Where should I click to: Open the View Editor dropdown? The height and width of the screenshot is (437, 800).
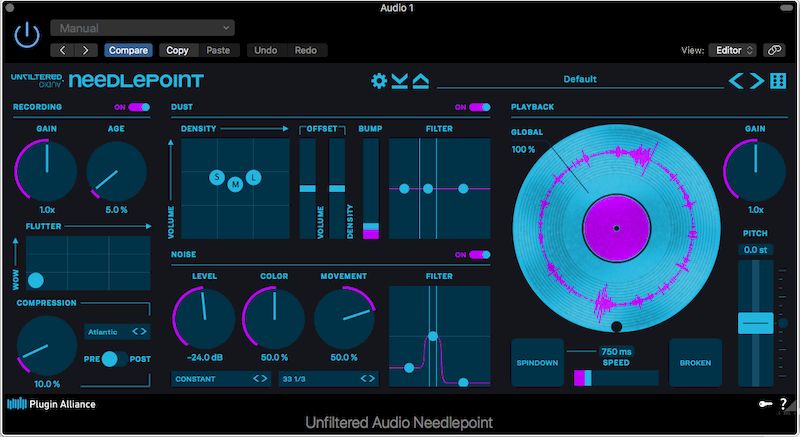click(732, 50)
